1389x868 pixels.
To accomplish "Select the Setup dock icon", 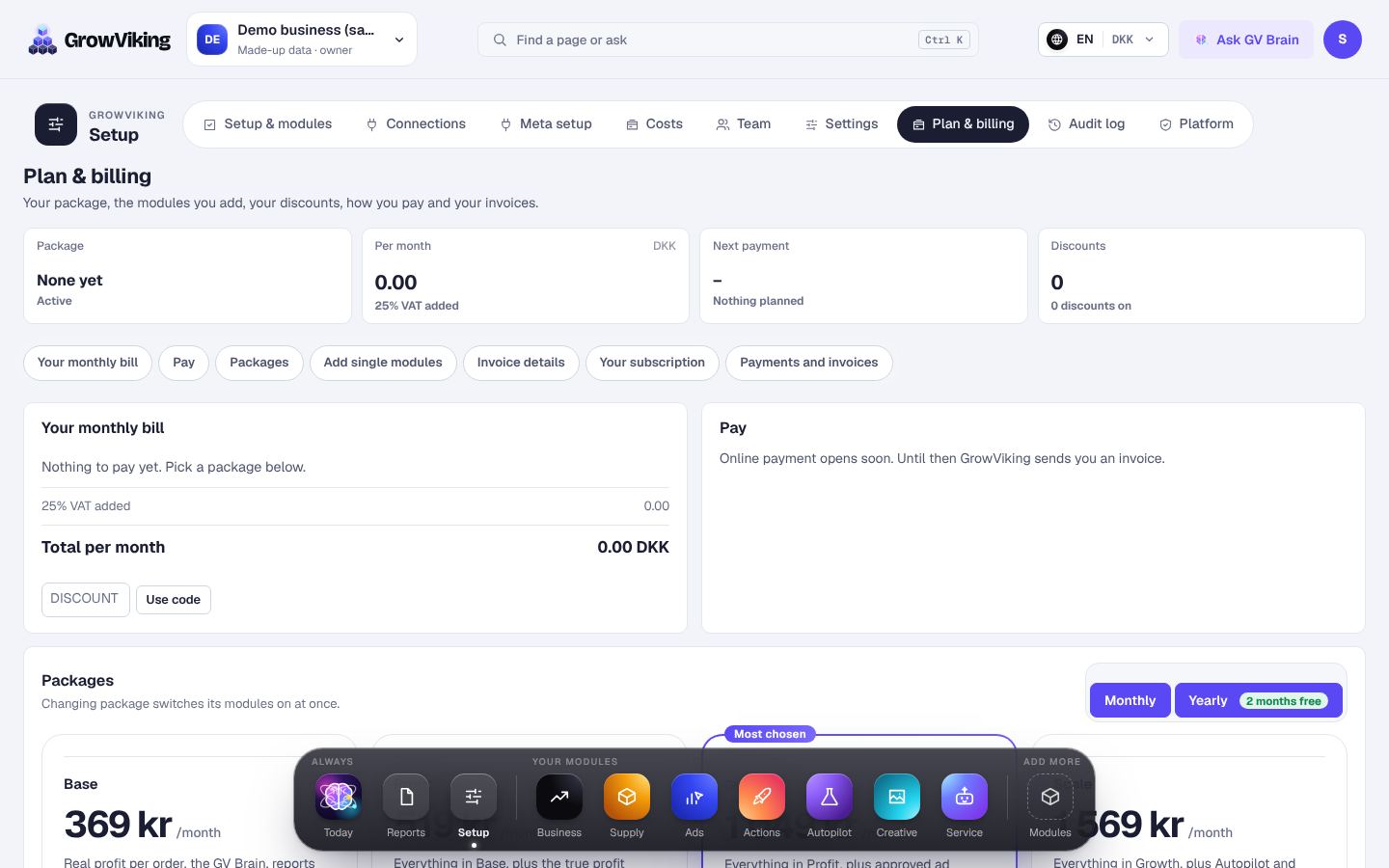I will pyautogui.click(x=474, y=797).
